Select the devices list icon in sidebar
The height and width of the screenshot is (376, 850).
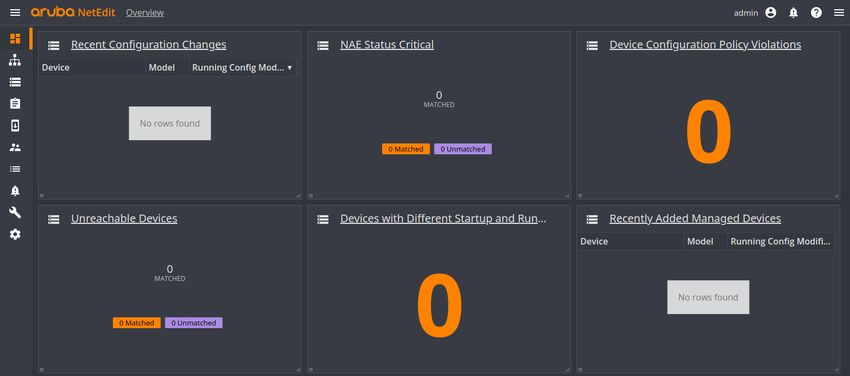click(x=15, y=82)
